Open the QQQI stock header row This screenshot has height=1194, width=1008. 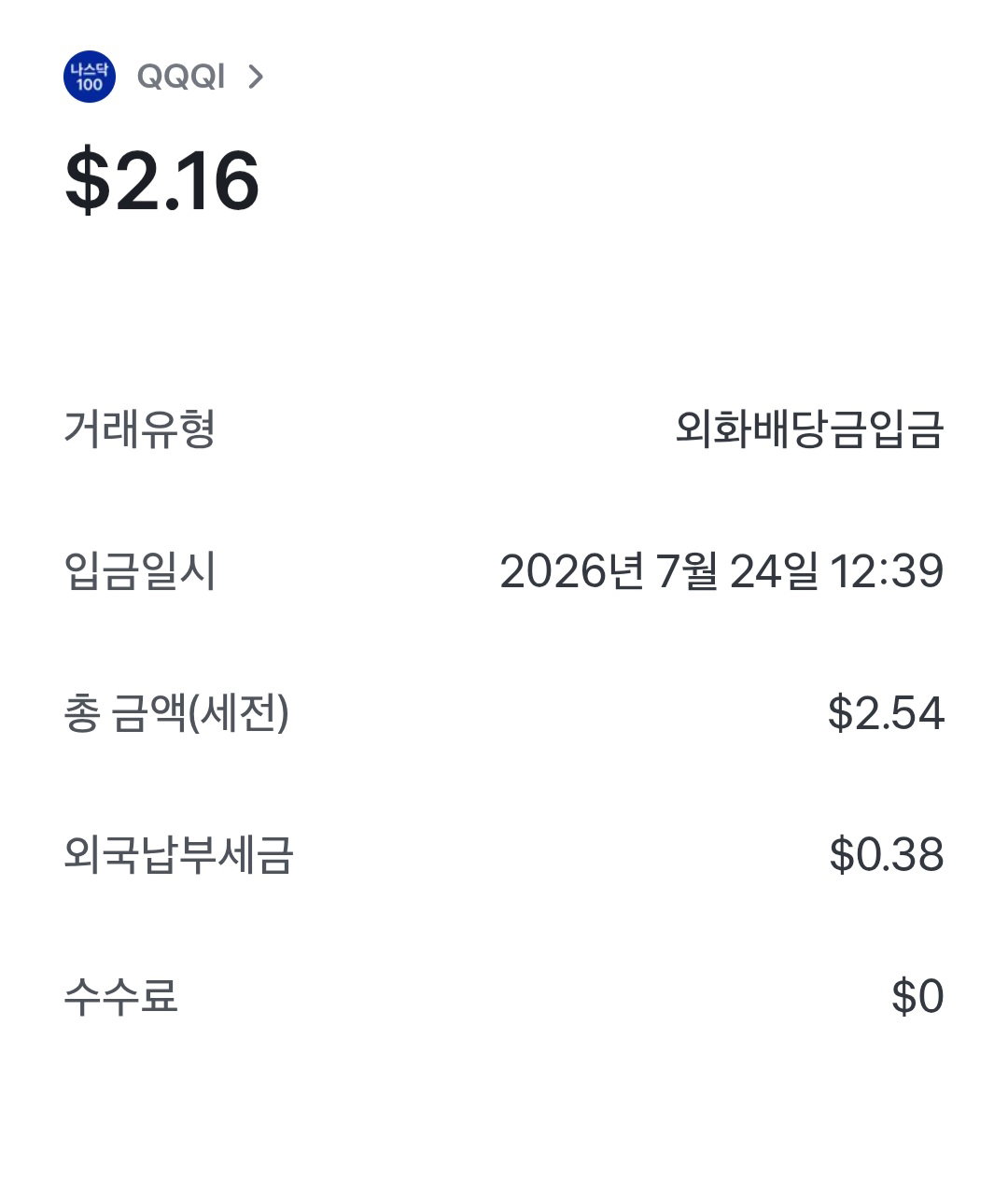coord(165,77)
